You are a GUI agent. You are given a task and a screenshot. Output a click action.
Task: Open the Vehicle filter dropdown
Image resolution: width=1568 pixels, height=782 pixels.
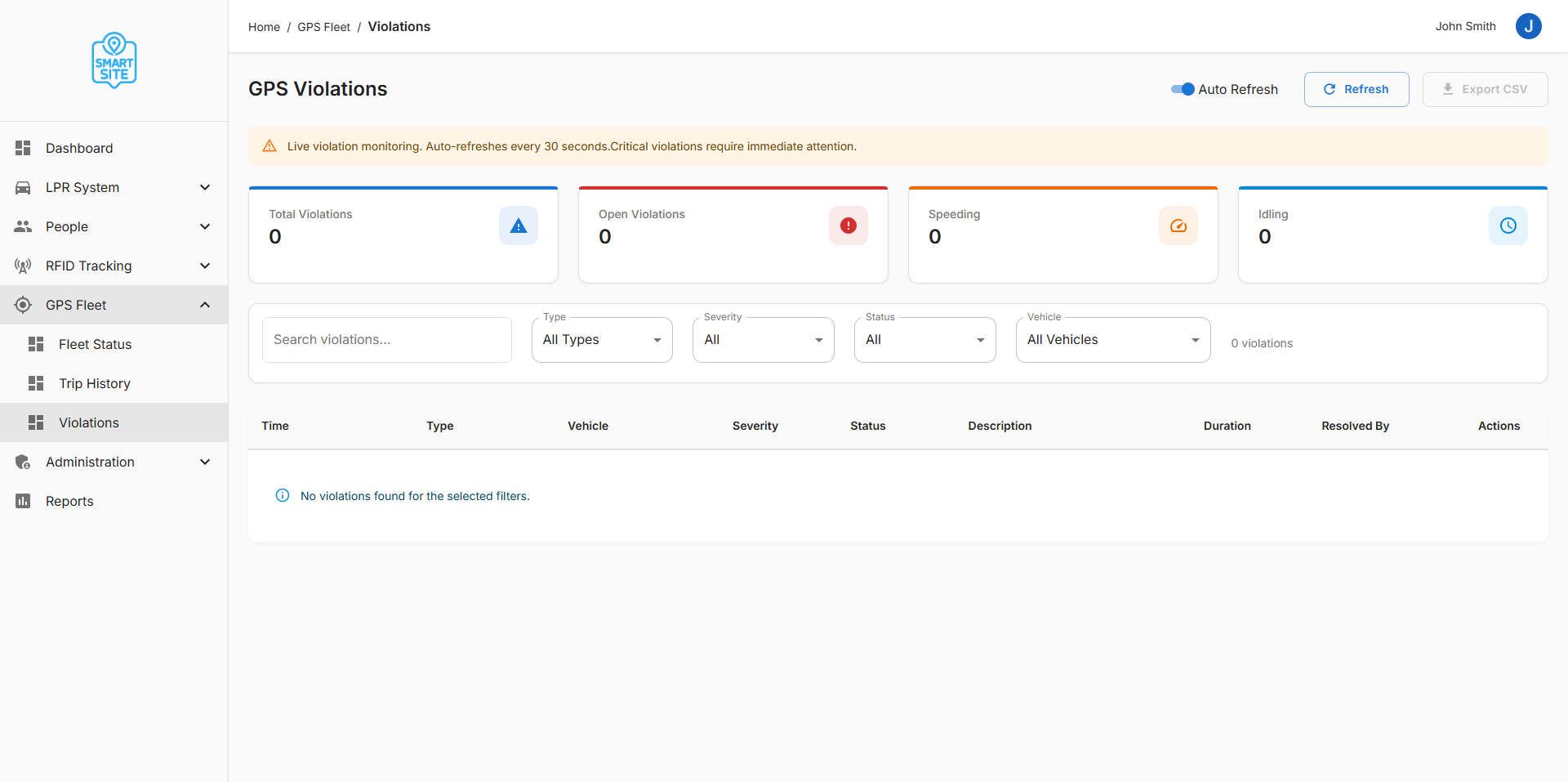(1112, 340)
